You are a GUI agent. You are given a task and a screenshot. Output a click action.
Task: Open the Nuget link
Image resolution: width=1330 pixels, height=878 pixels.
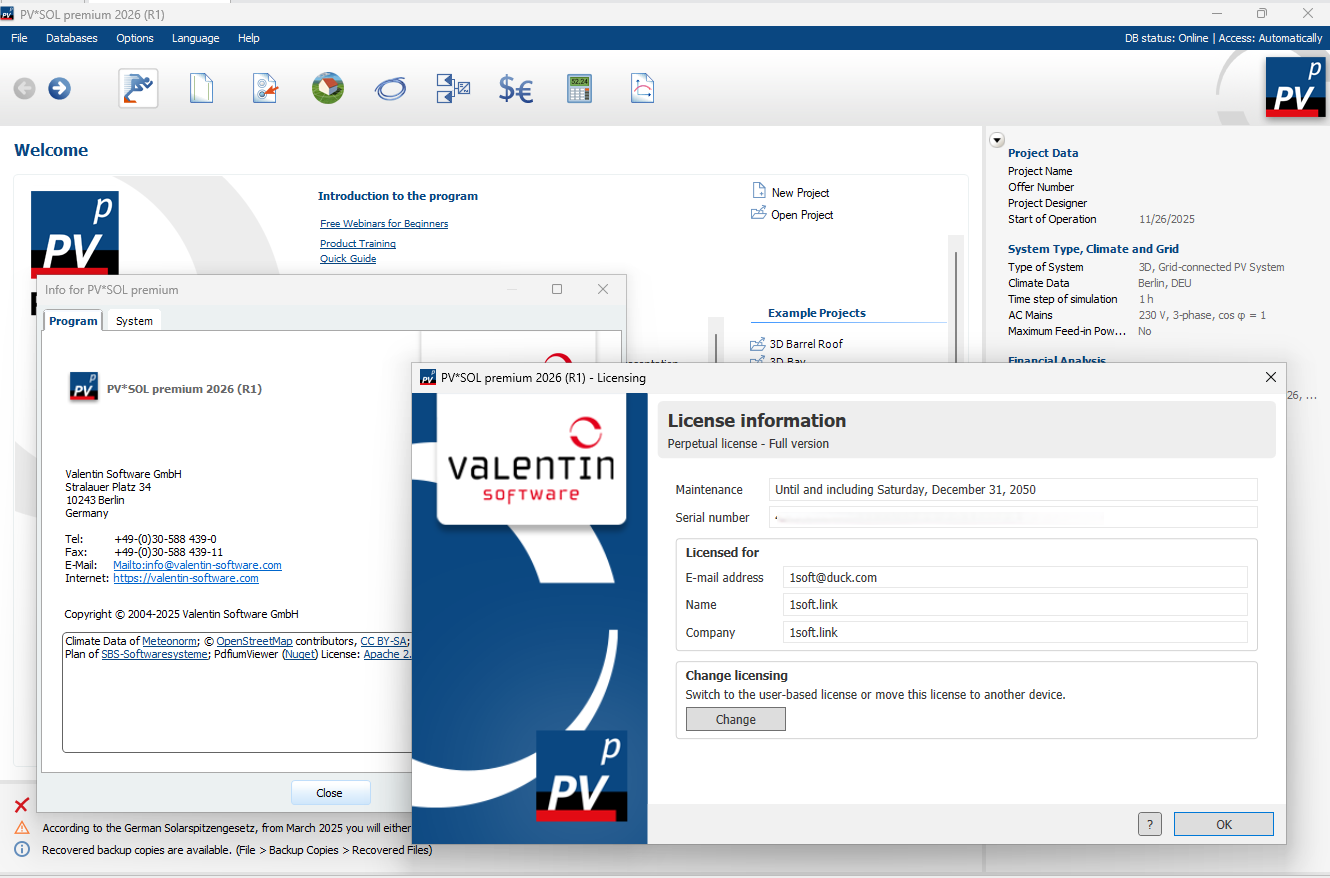coord(298,654)
